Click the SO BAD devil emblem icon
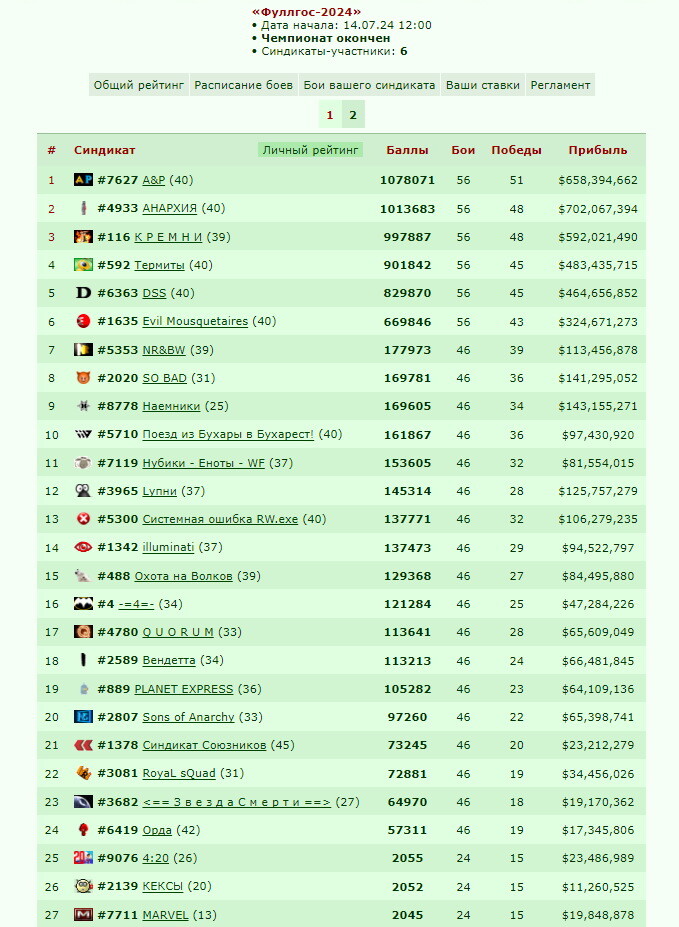 83,378
